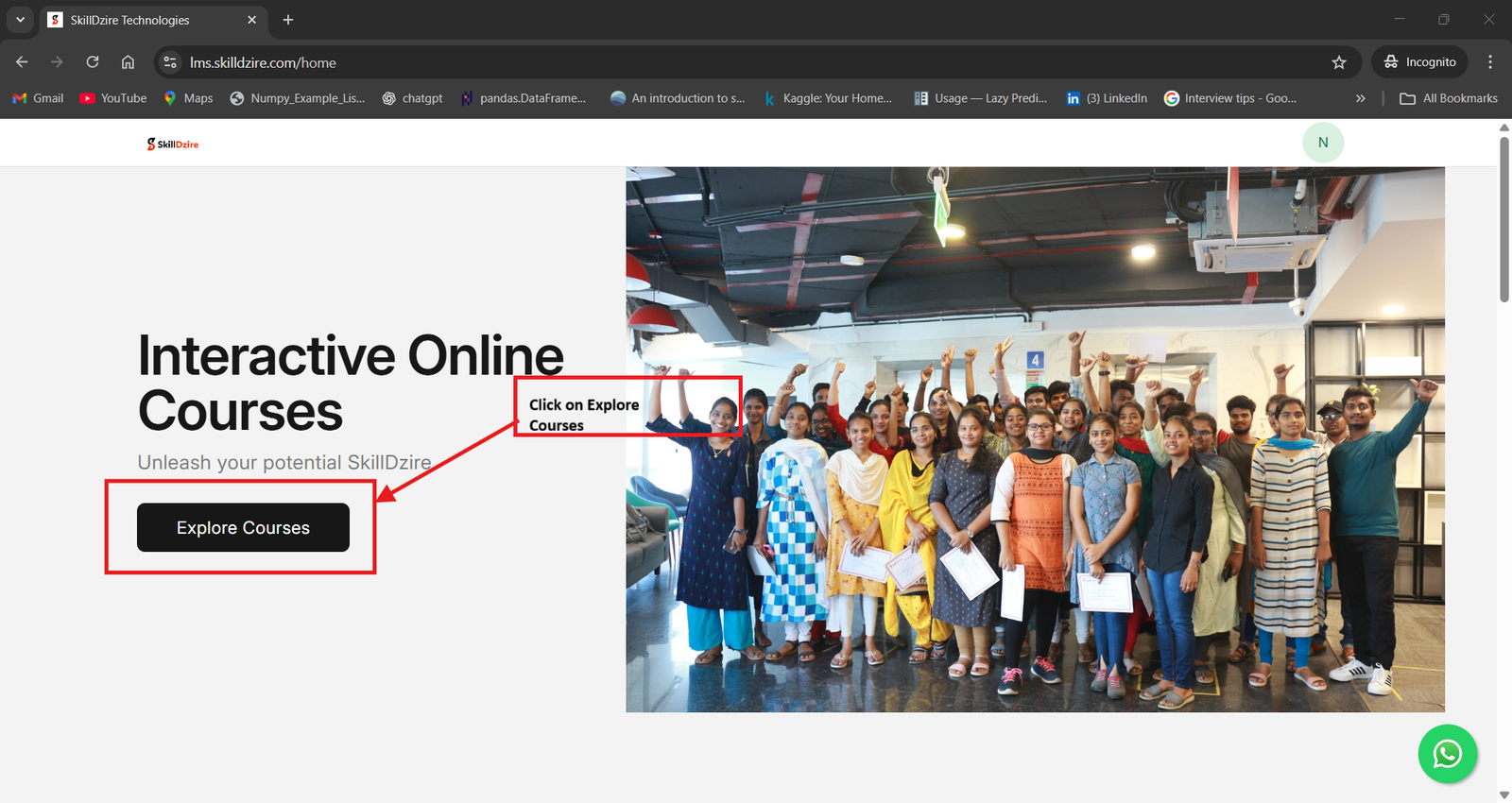Minimize the Chrome window
Screen dimensions: 1512x803
pyautogui.click(x=1400, y=19)
